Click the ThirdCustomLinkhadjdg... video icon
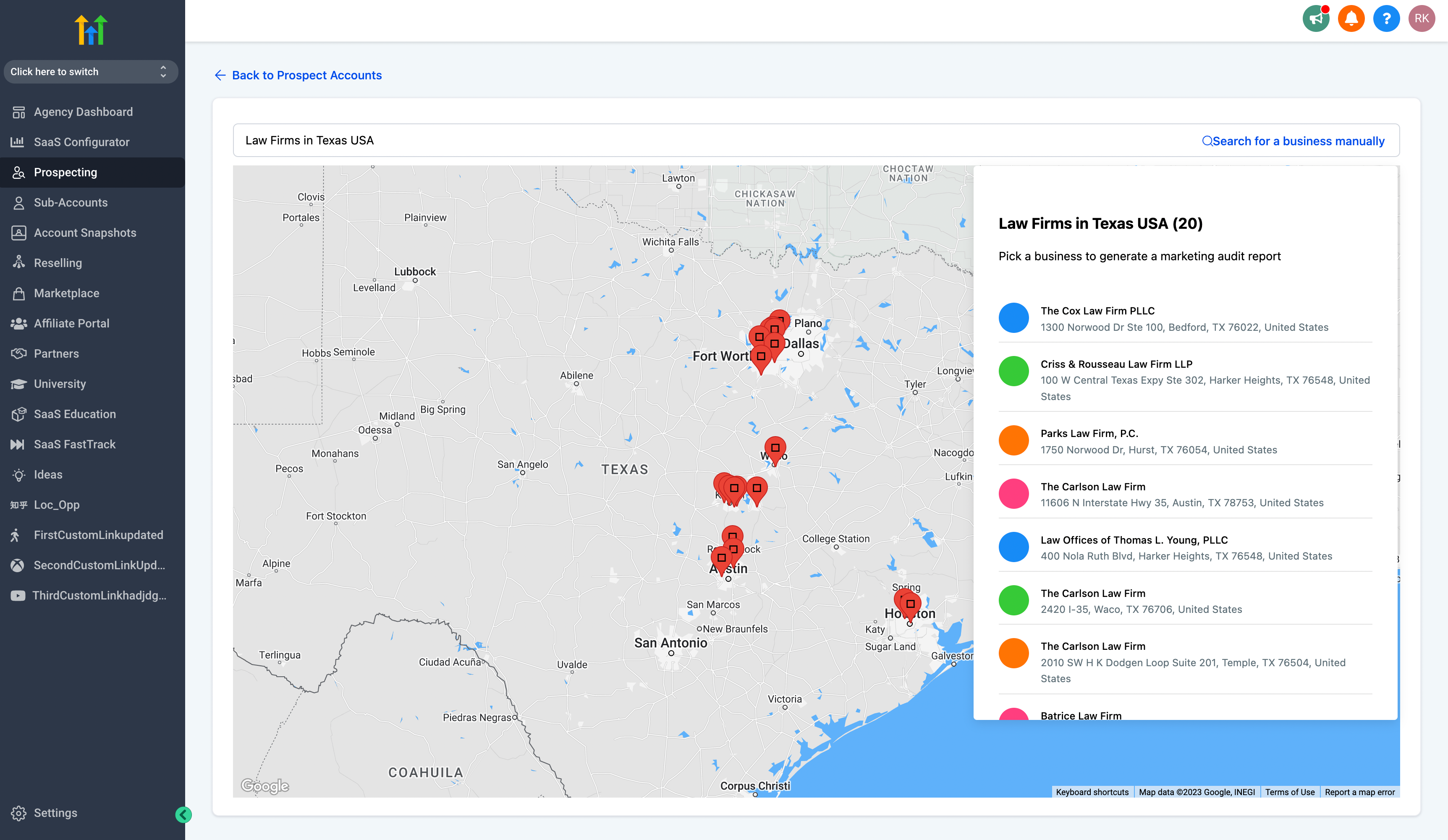 click(x=17, y=595)
